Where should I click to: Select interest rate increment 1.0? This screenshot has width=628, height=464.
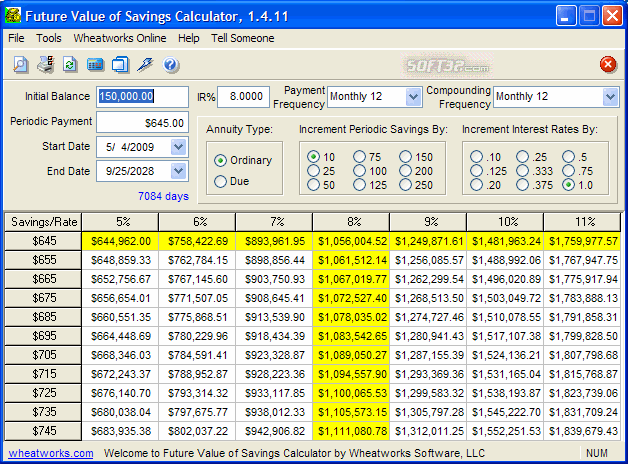pyautogui.click(x=578, y=185)
